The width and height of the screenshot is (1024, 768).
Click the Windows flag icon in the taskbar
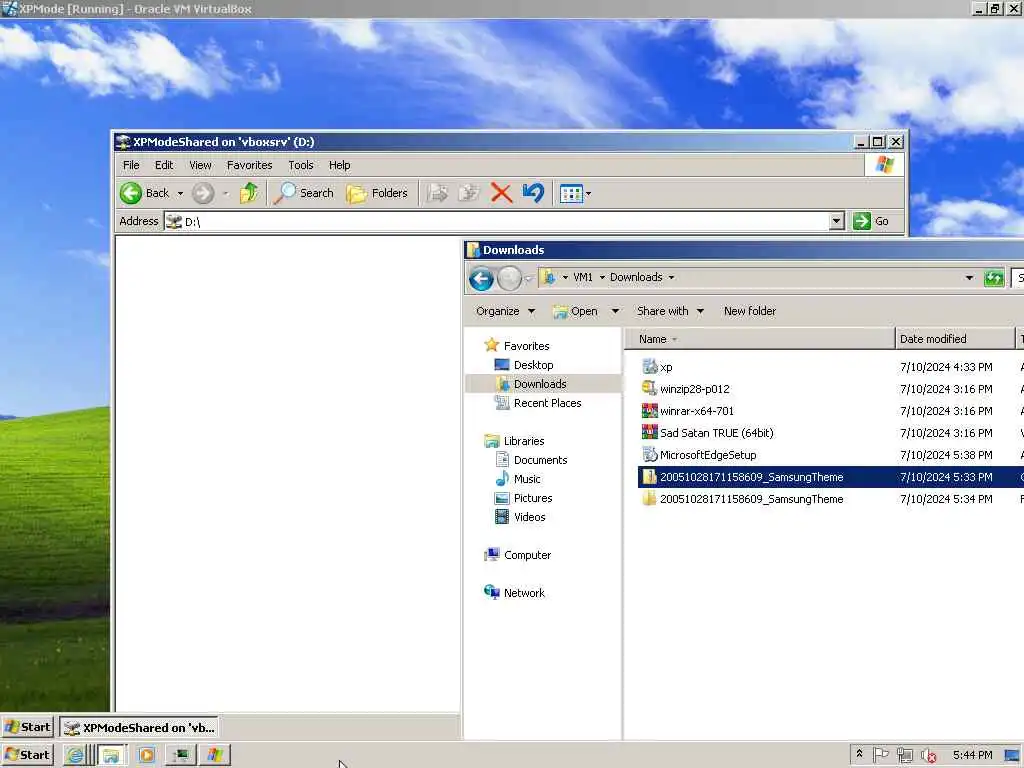click(216, 756)
